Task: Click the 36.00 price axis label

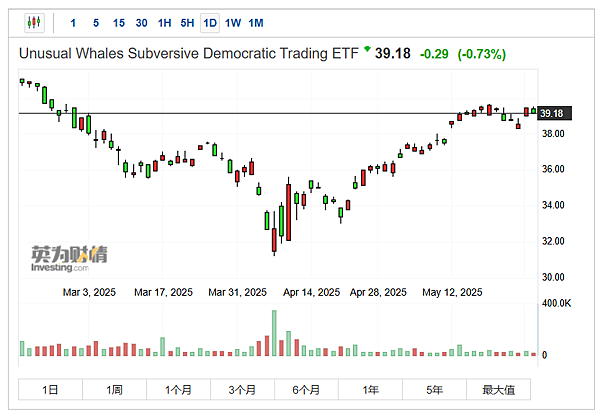Action: pyautogui.click(x=553, y=169)
